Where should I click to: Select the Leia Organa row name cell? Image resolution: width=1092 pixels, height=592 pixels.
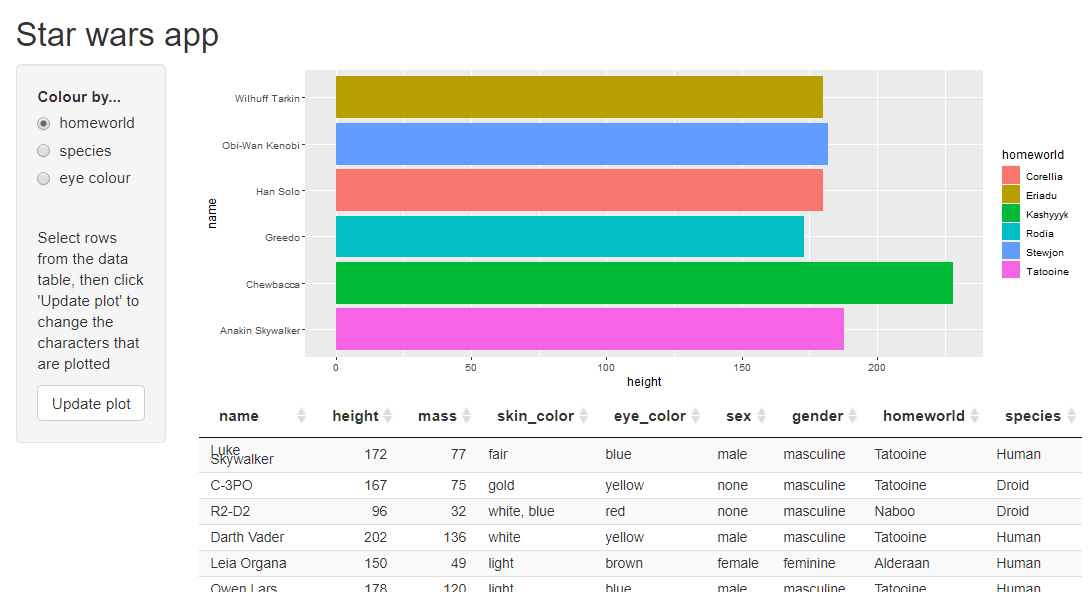(249, 563)
